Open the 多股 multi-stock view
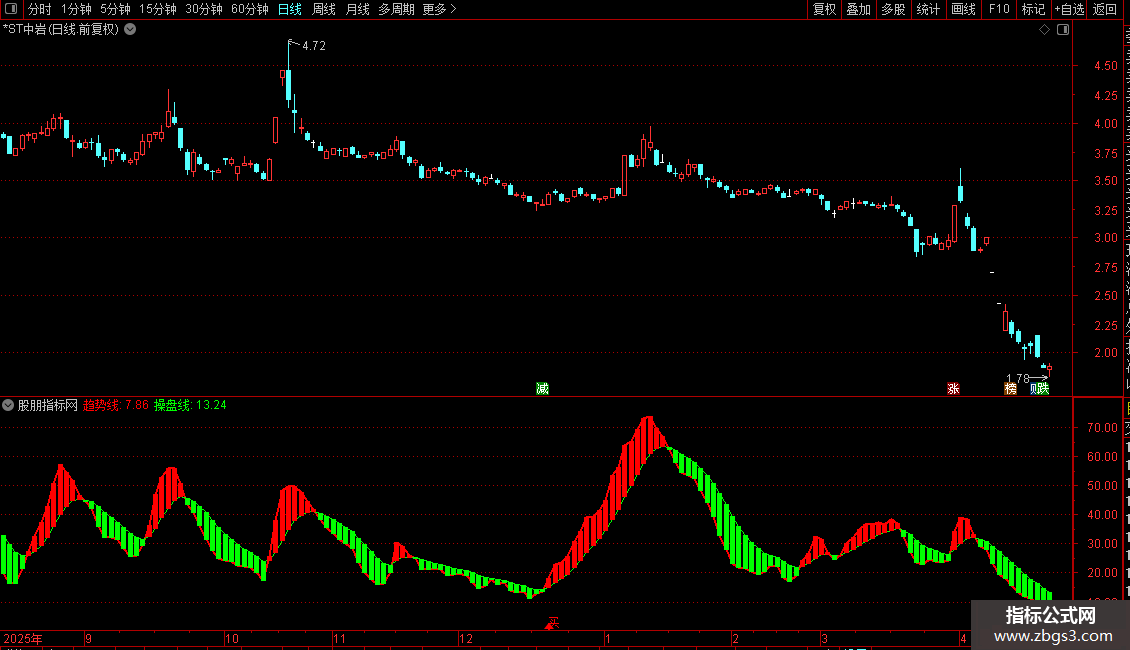 pos(893,9)
